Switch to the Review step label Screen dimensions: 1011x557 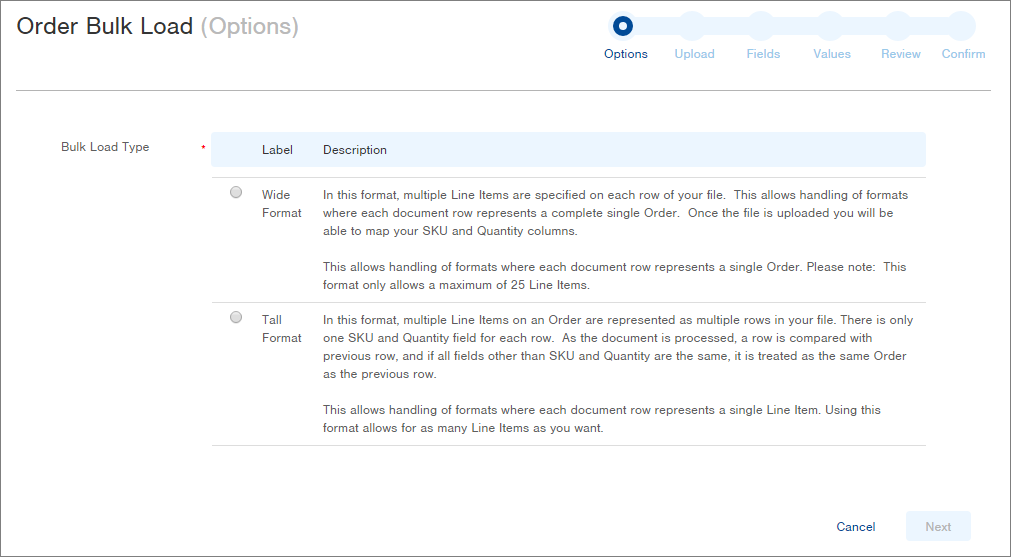900,54
